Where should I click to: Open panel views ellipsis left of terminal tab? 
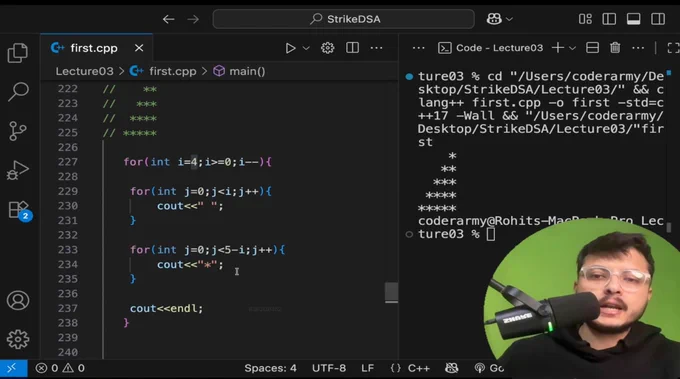[418, 48]
